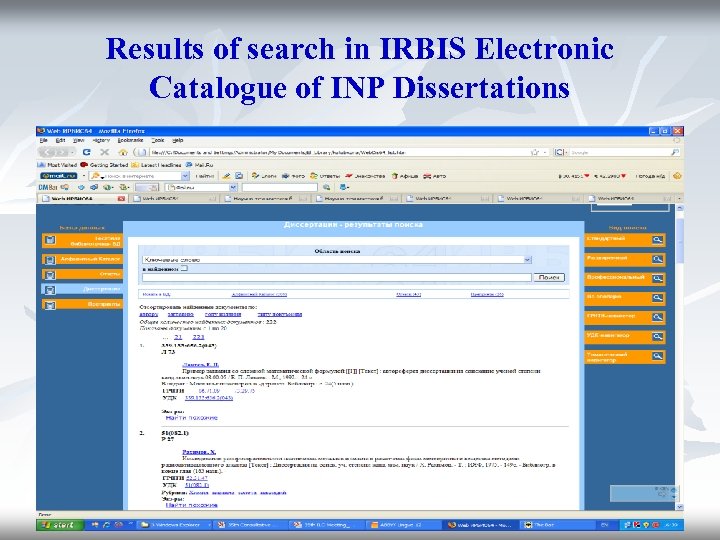Click Найти похожие under second result
This screenshot has width=720, height=540.
(x=191, y=505)
